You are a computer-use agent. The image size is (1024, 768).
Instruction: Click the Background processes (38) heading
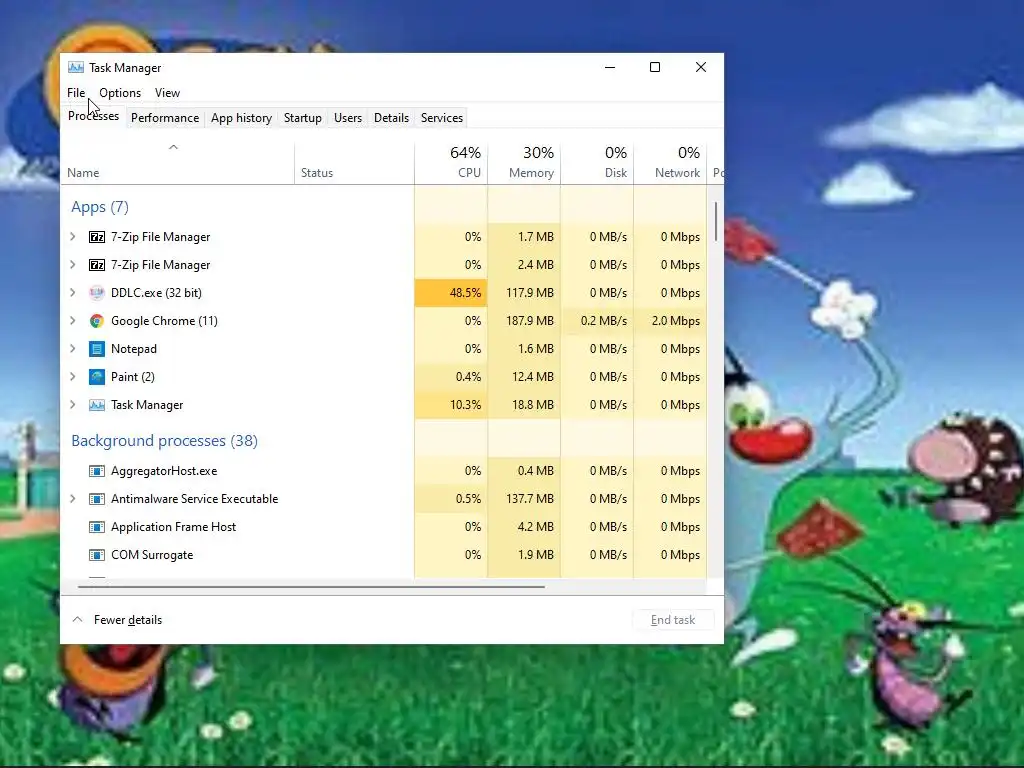(165, 441)
